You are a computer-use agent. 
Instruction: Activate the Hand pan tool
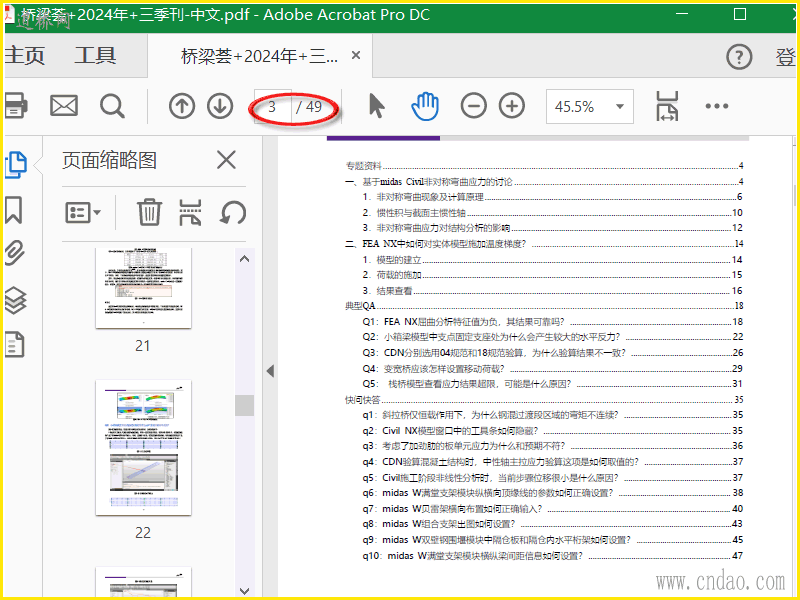425,106
